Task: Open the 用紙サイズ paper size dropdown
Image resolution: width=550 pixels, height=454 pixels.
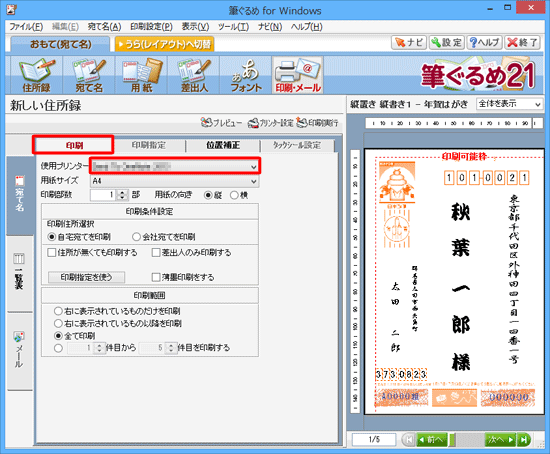Action: [x=175, y=181]
